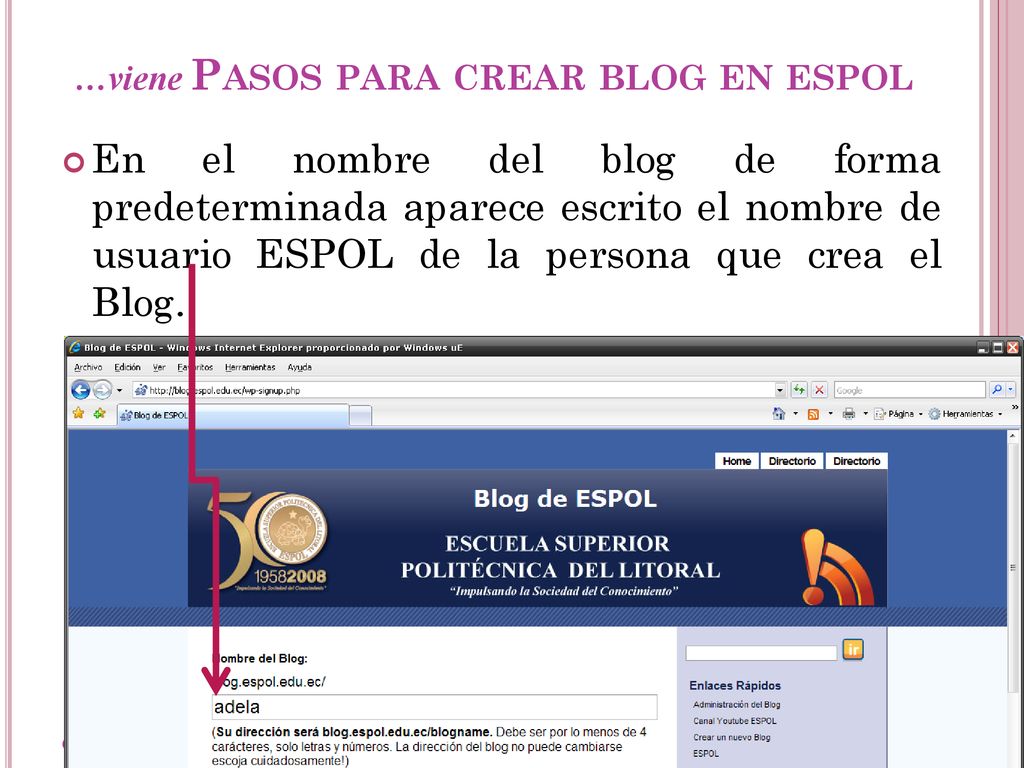Click the orange RSS feeds icon

point(813,414)
